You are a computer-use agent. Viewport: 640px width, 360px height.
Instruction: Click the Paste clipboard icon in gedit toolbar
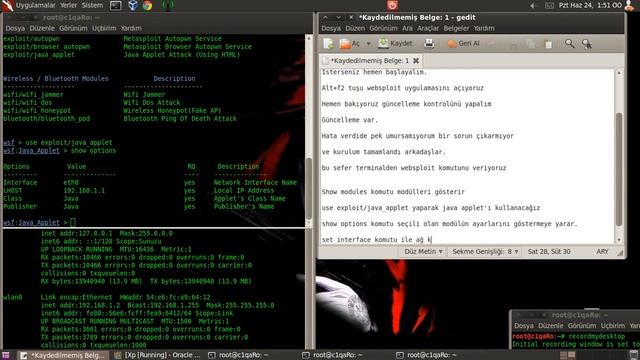[548, 44]
